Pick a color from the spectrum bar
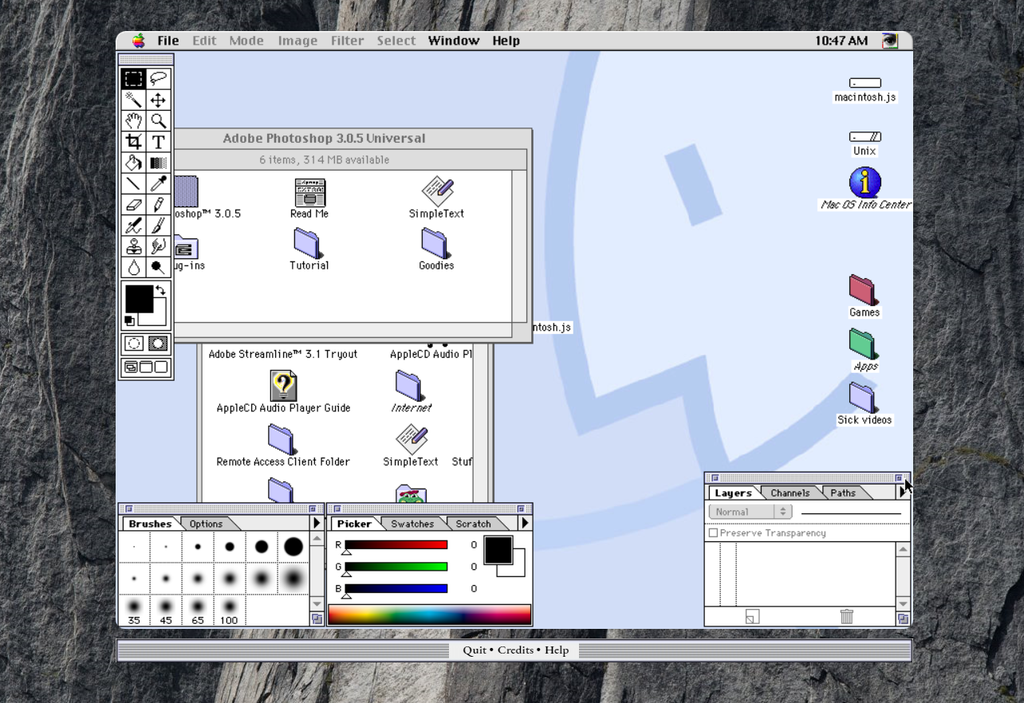 [429, 615]
